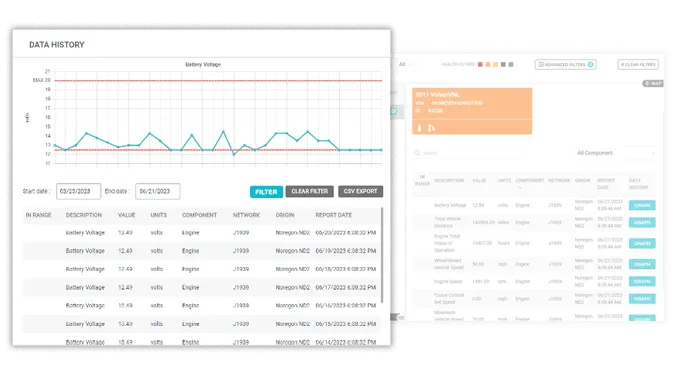Select the Battery Voltage row dated 06/19/2023

click(x=202, y=251)
